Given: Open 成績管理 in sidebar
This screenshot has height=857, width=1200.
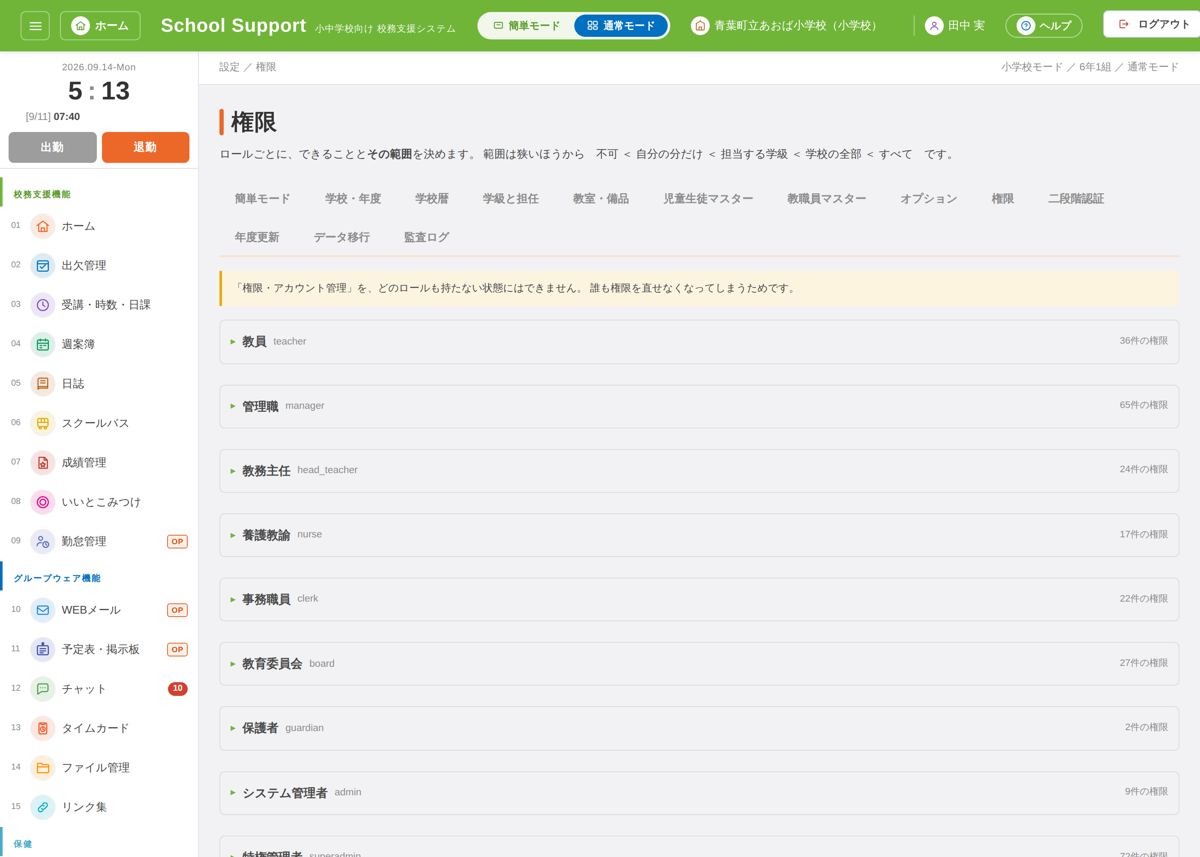Looking at the screenshot, I should [x=99, y=463].
